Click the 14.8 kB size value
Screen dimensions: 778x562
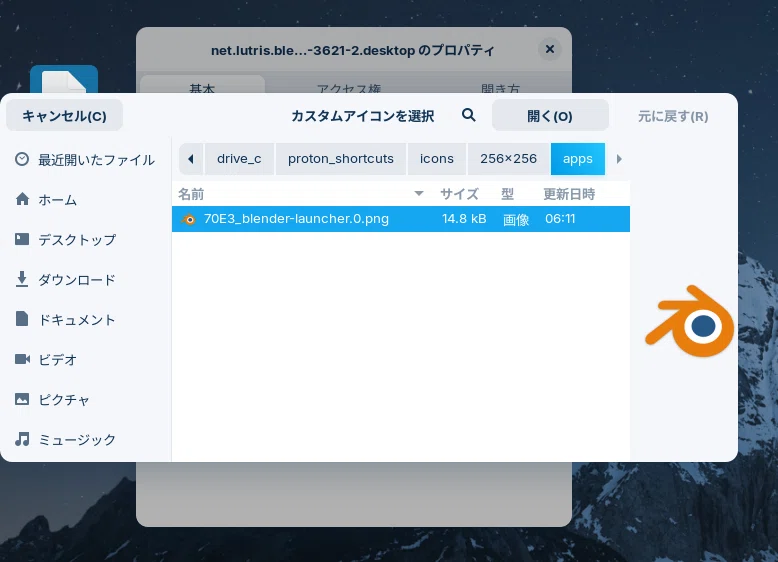pos(464,219)
